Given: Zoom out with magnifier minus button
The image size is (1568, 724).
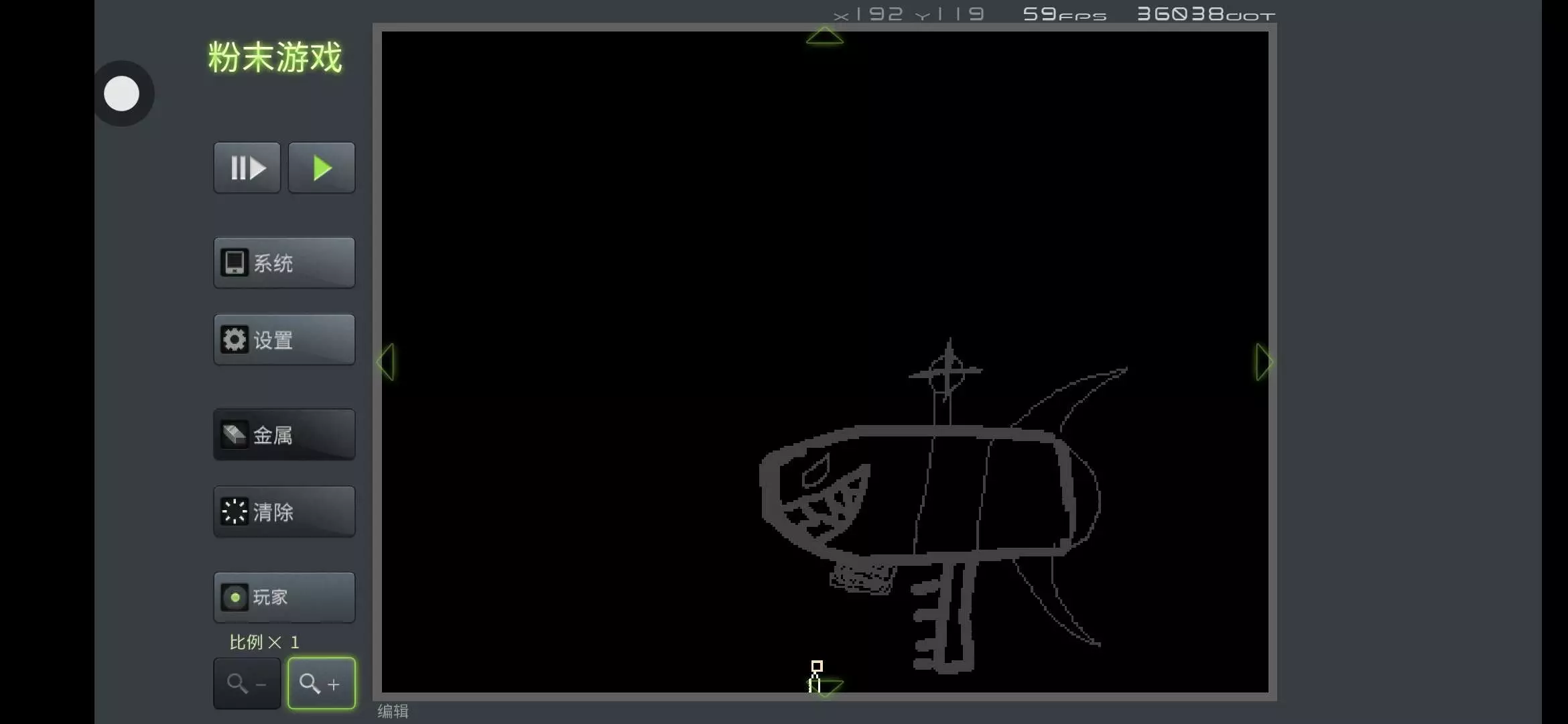Looking at the screenshot, I should coord(247,683).
